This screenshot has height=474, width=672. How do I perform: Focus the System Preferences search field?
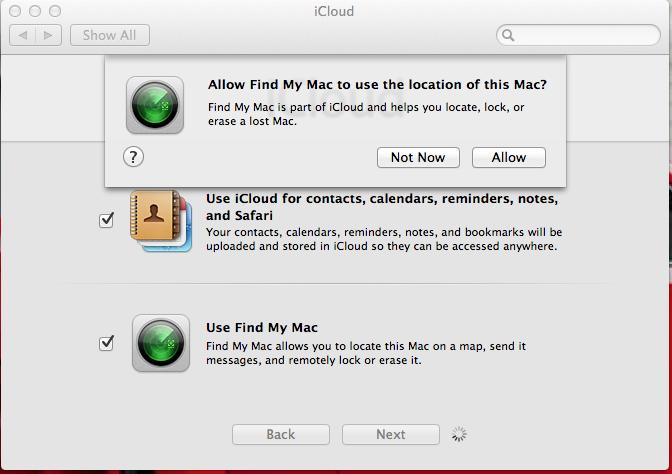[x=578, y=35]
